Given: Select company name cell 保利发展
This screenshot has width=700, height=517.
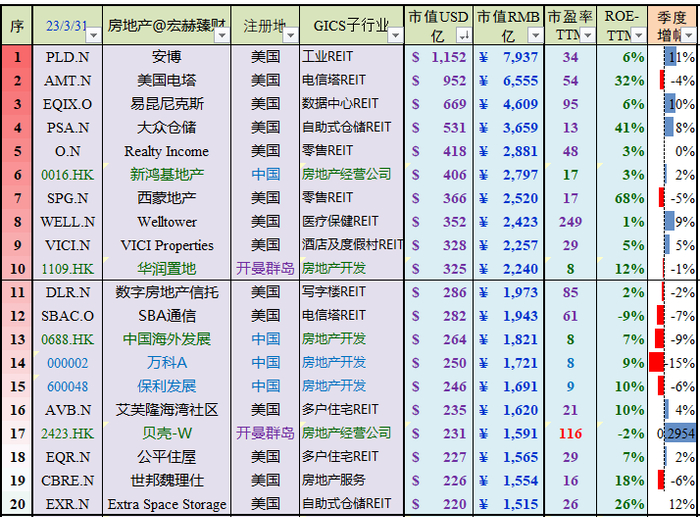Looking at the screenshot, I should click(x=167, y=387).
